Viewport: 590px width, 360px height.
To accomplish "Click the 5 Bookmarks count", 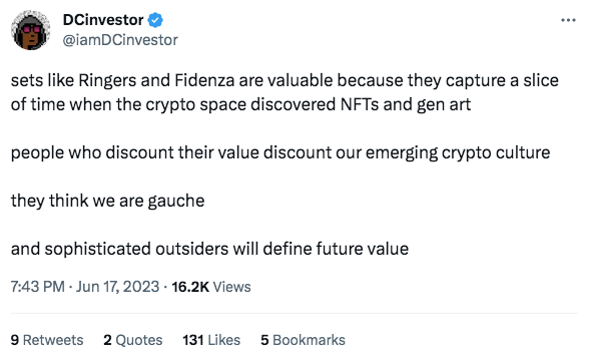I will 303,340.
